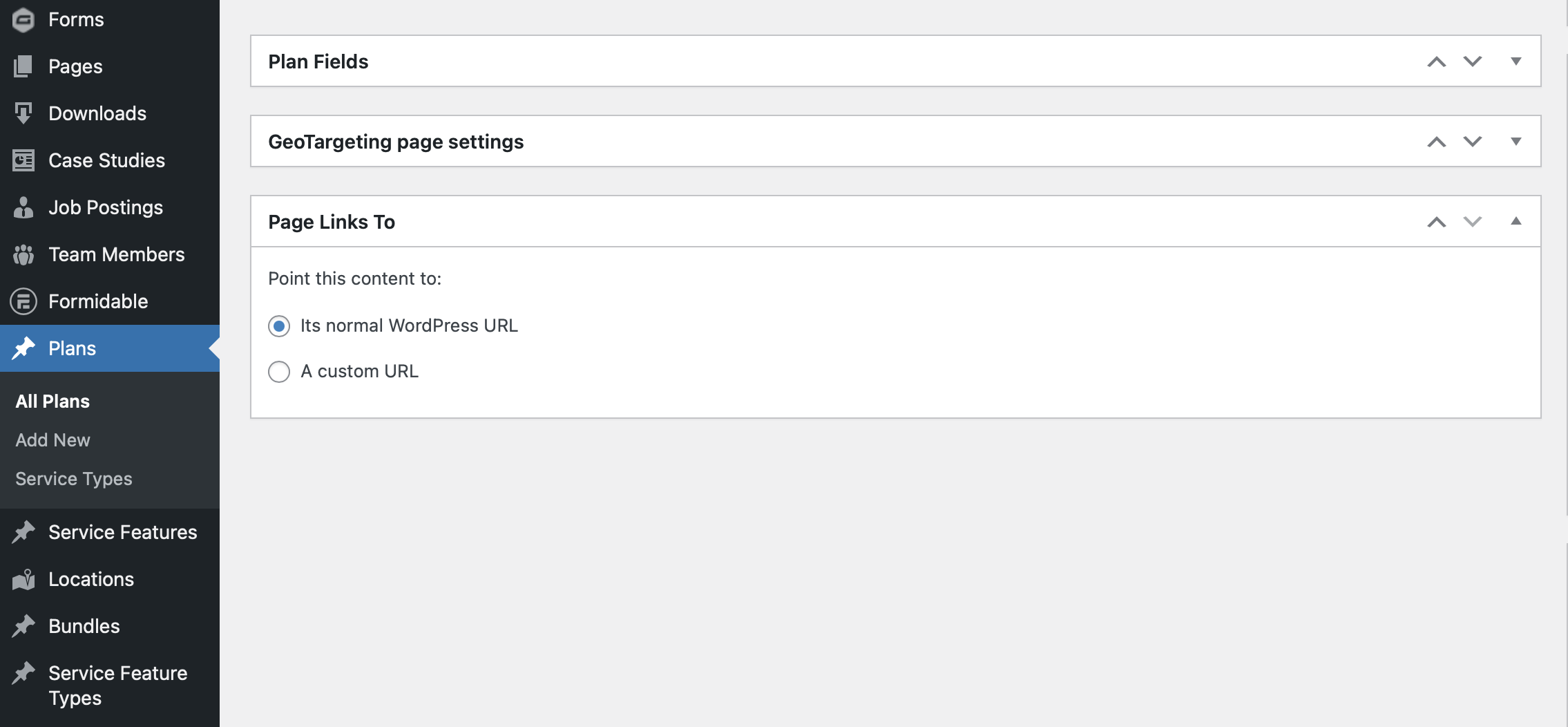Screen dimensions: 1568x727
Task: Open the Add New plan submenu item
Action: point(52,440)
